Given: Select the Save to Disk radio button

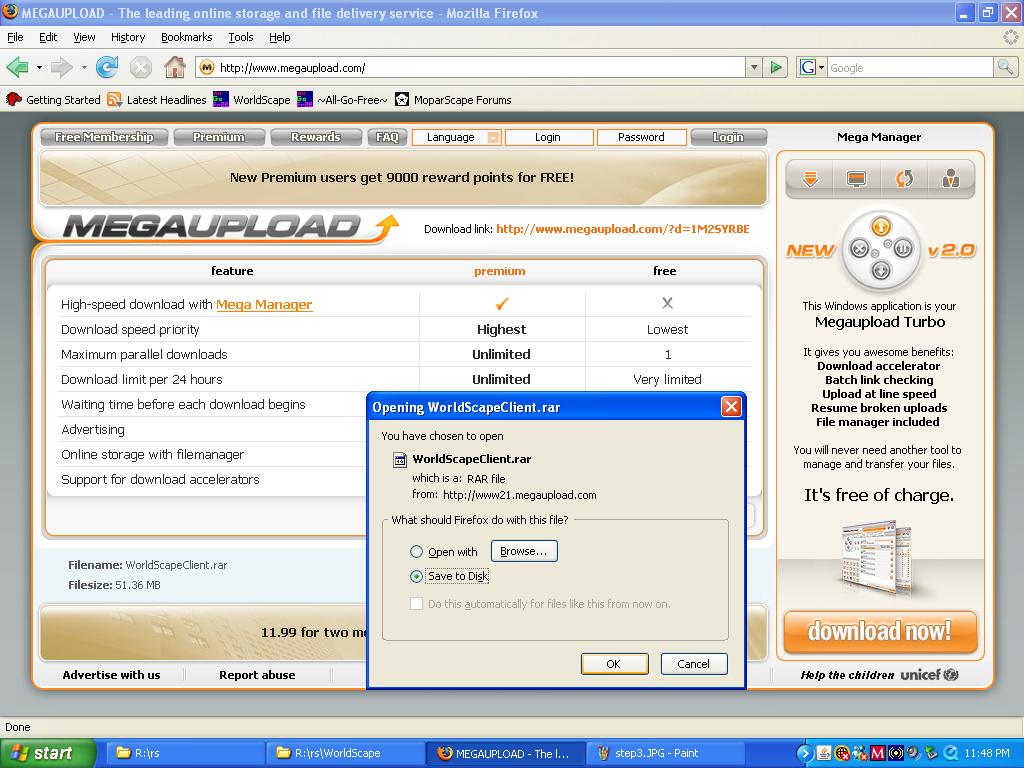Looking at the screenshot, I should tap(416, 577).
